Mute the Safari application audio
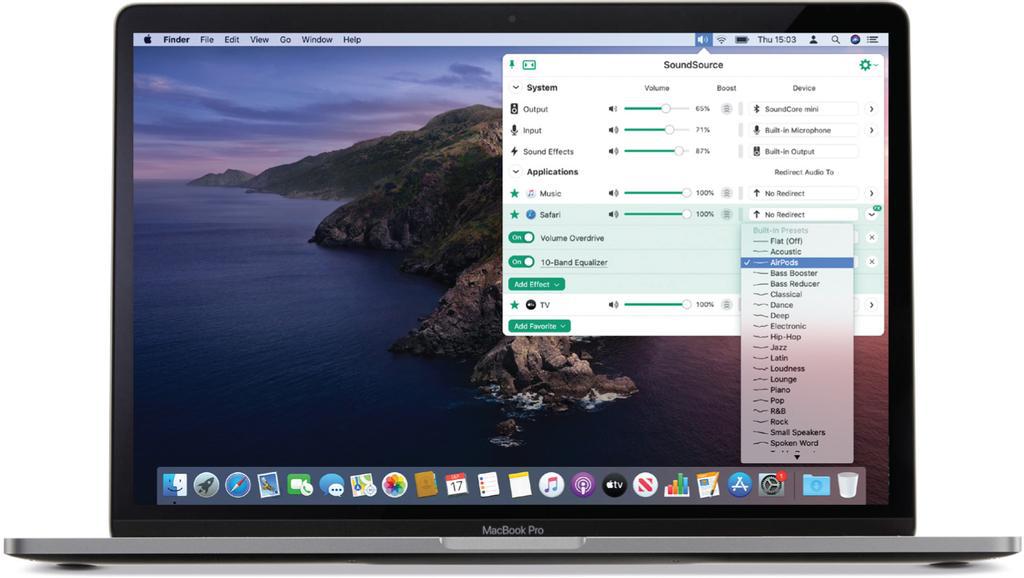The height and width of the screenshot is (578, 1024). [613, 214]
